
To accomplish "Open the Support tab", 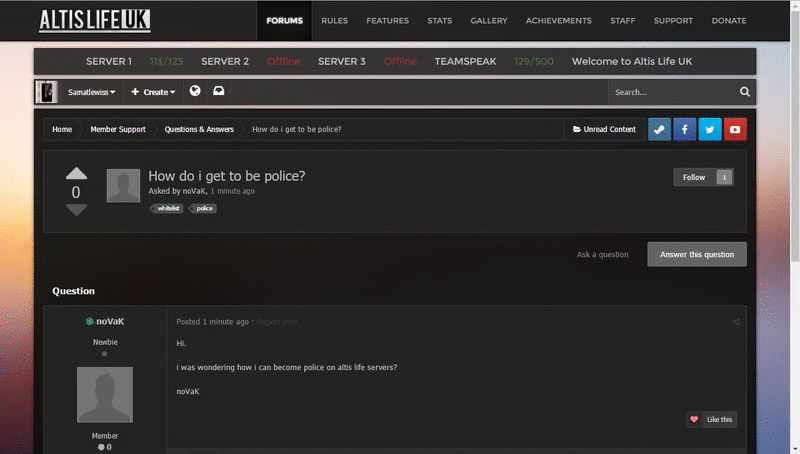I will tap(673, 21).
